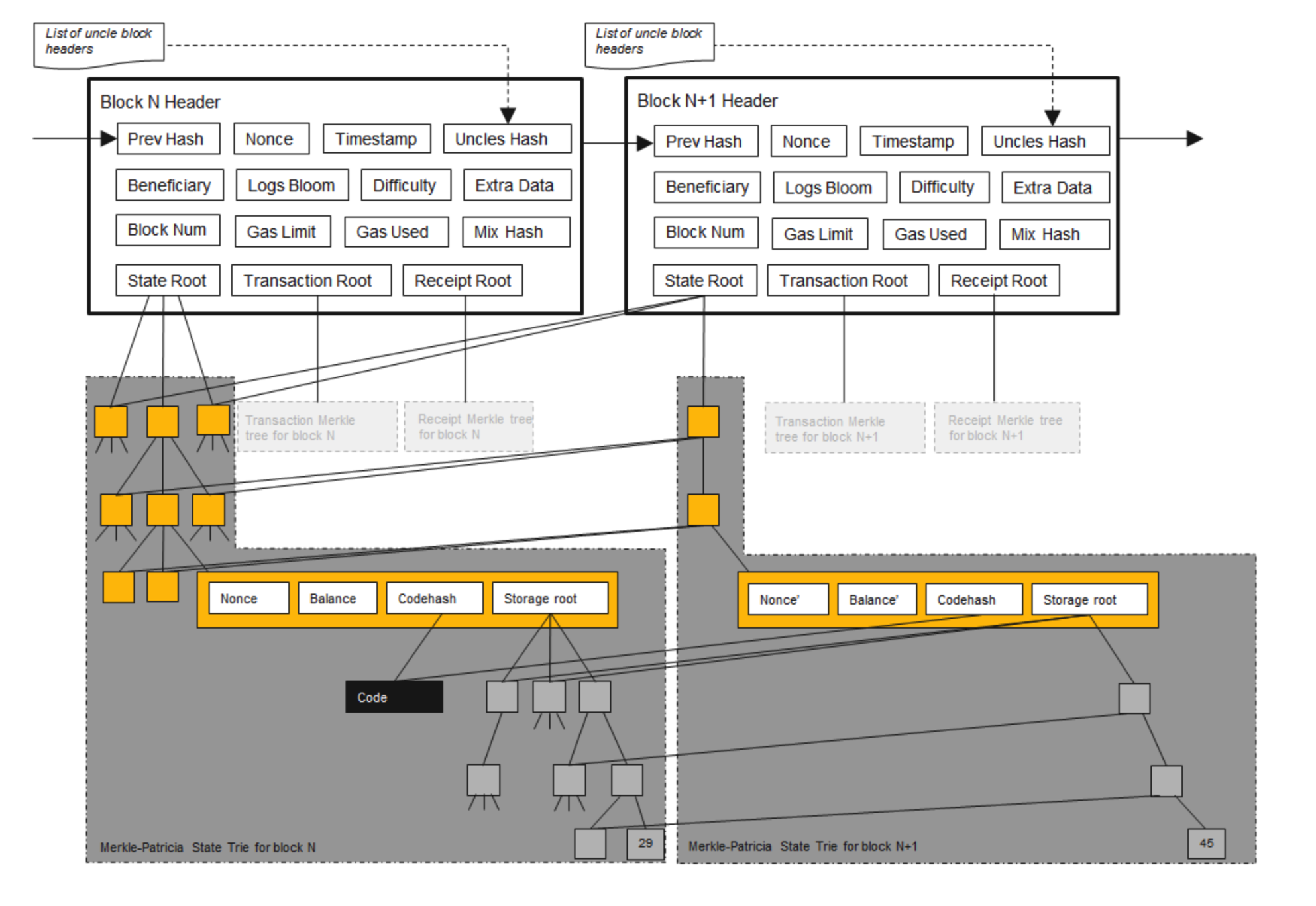Image resolution: width=1316 pixels, height=906 pixels.
Task: Click Uncles Hash in Block N Header
Action: tap(507, 139)
